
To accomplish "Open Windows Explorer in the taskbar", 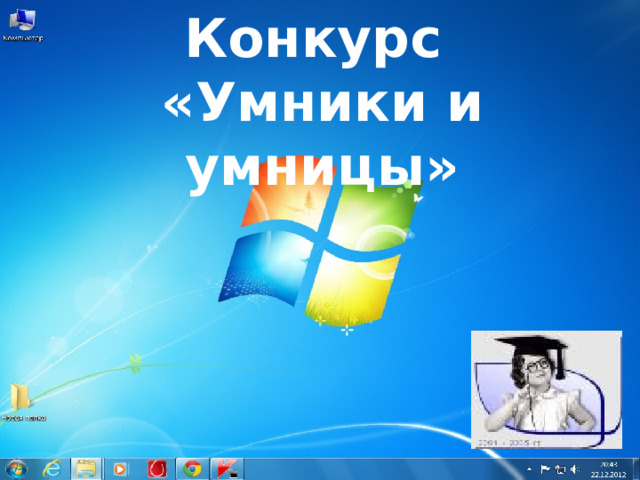I will 87,469.
